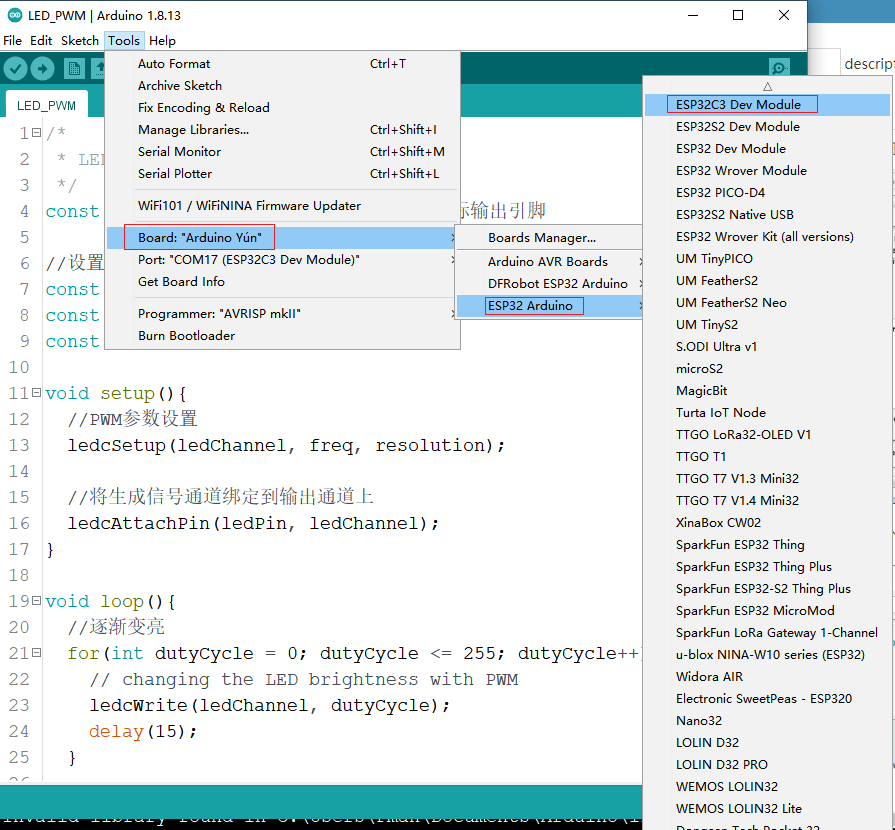Select MagicBit board

[767, 390]
